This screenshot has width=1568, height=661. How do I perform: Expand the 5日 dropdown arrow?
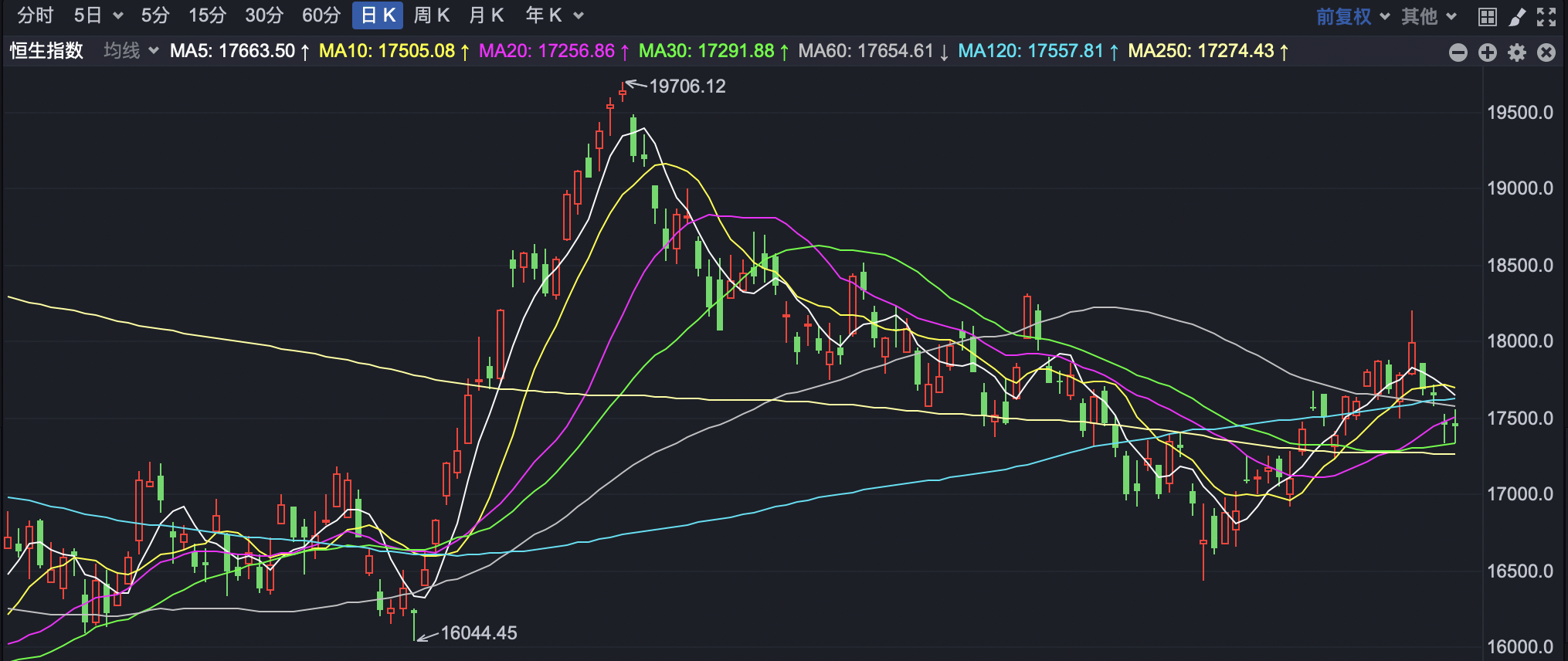[118, 15]
